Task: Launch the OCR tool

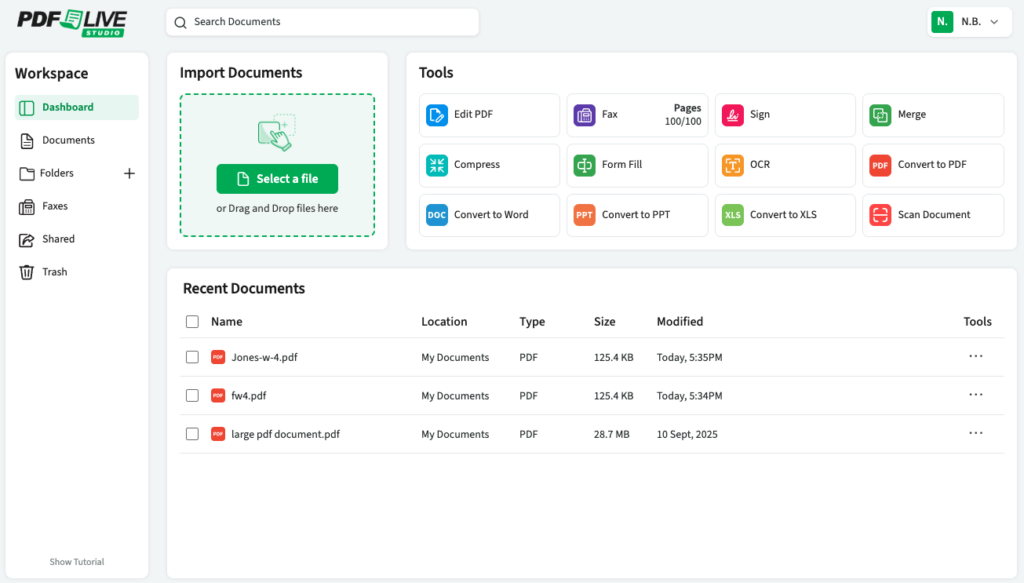Action: point(785,165)
